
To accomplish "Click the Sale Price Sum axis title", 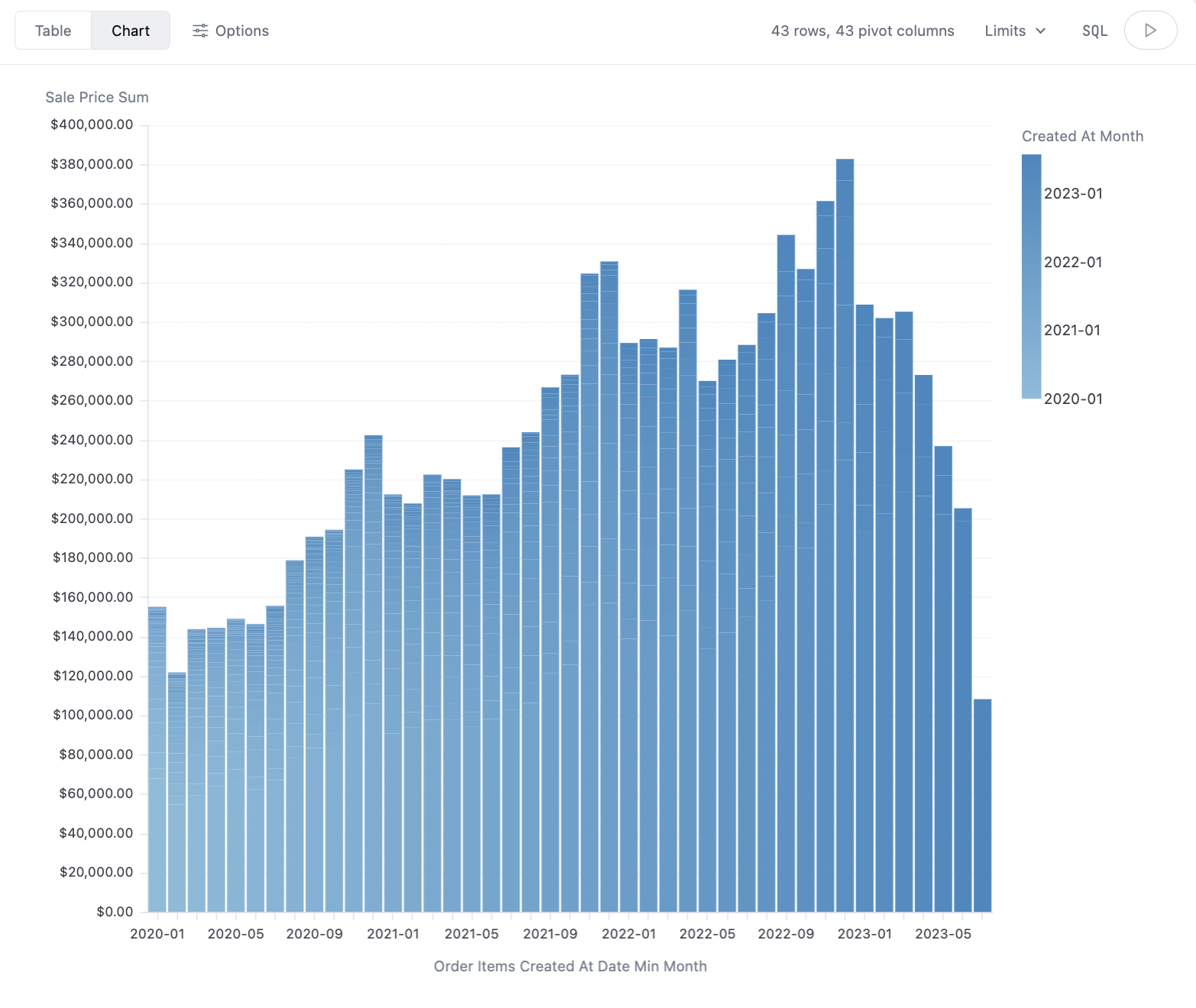I will (97, 97).
